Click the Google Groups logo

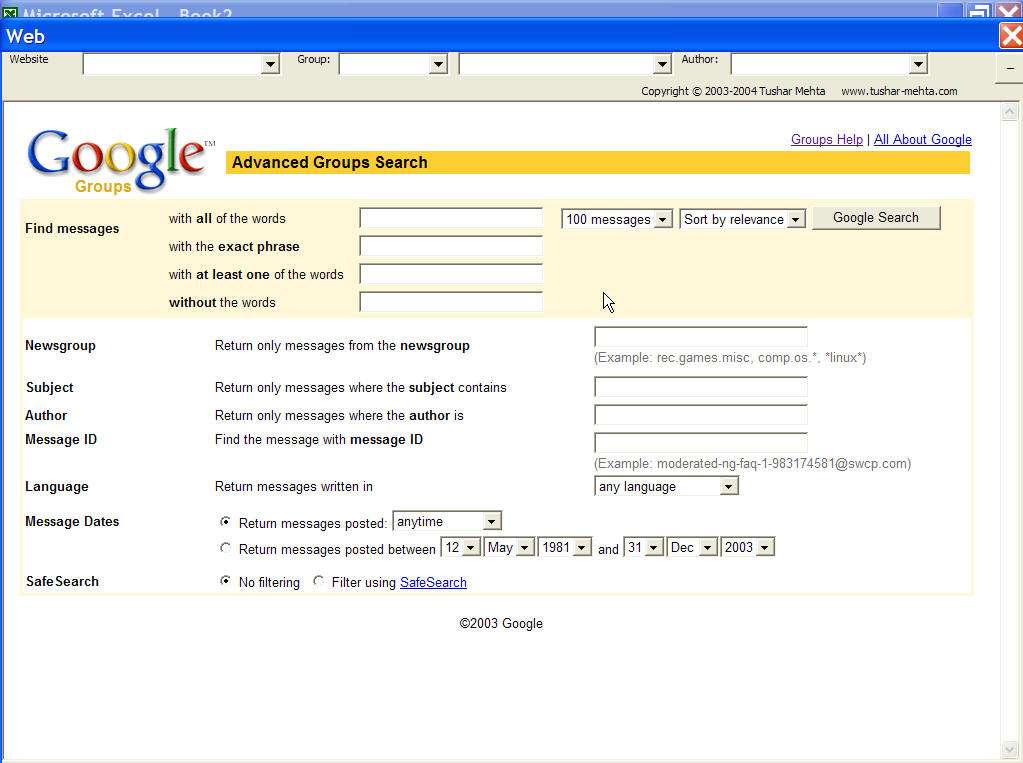point(119,160)
